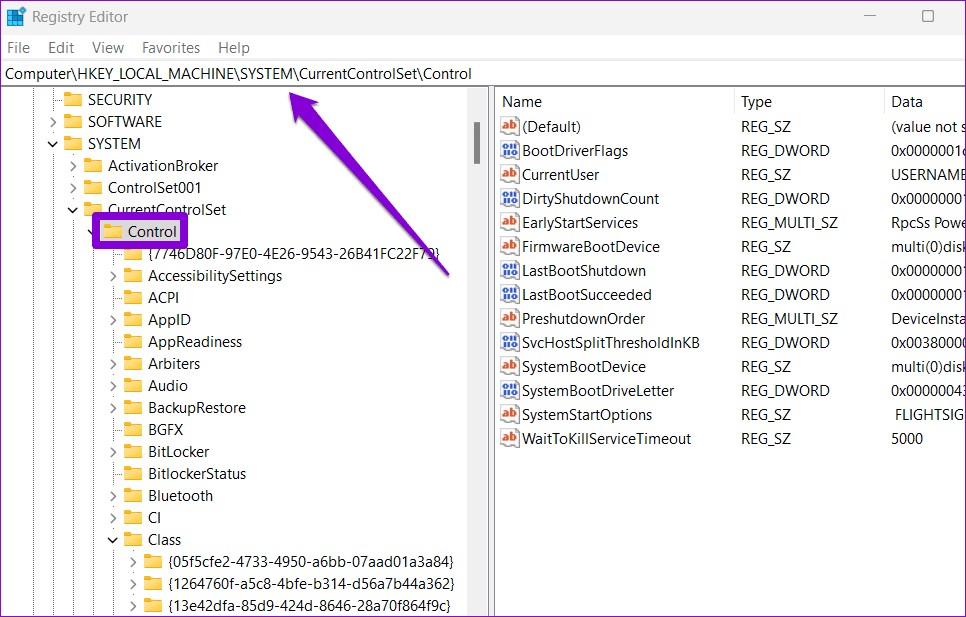Collapse the SYSTEM hive
The width and height of the screenshot is (966, 617).
click(53, 144)
